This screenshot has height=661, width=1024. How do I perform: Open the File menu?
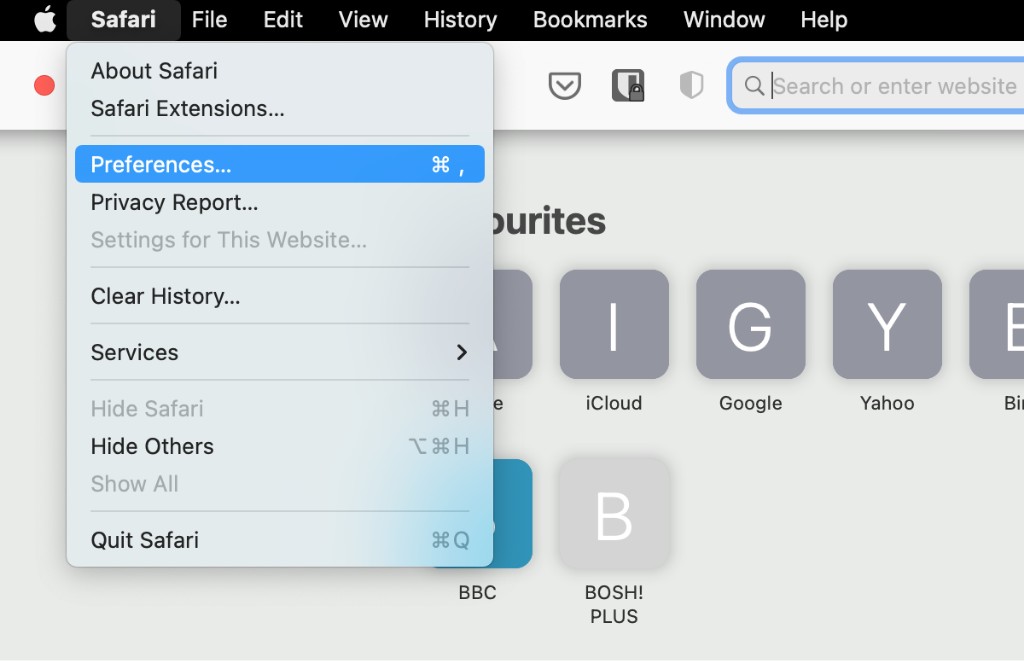tap(209, 20)
